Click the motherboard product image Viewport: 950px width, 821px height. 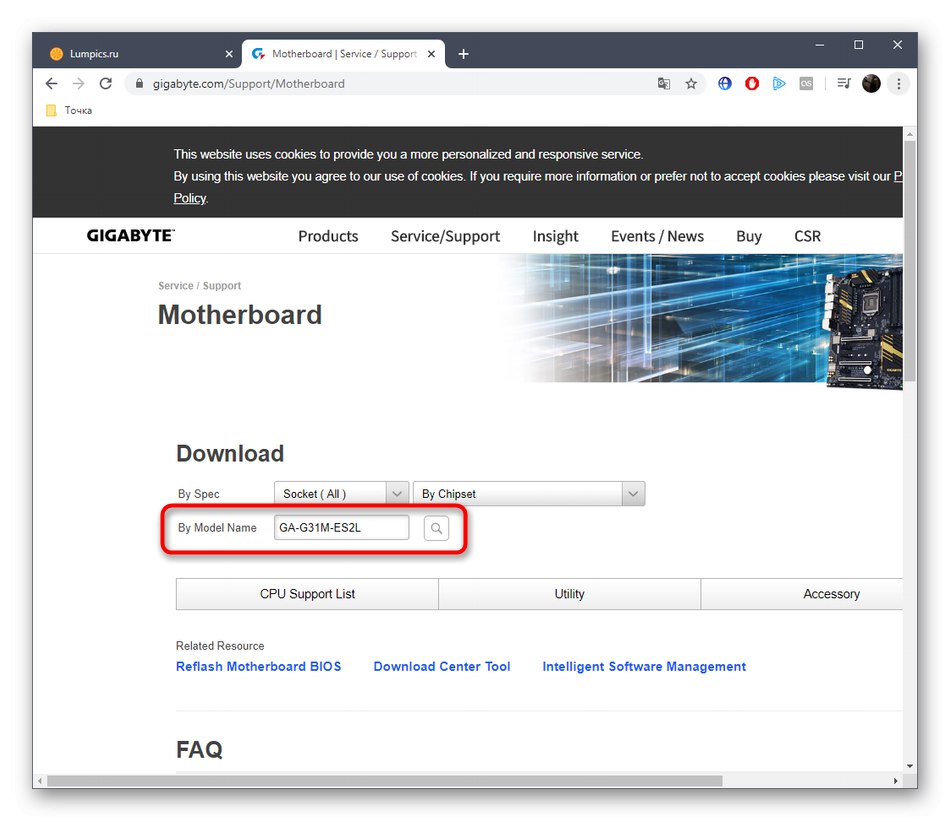[863, 327]
